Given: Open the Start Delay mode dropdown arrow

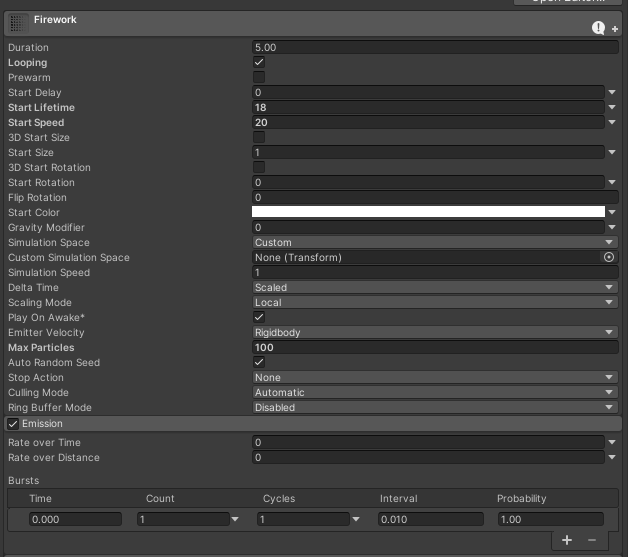Looking at the screenshot, I should coord(612,92).
